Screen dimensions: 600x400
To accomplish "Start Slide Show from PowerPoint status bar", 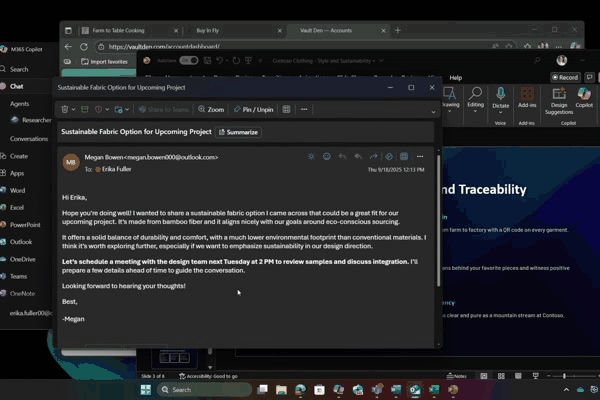I will pyautogui.click(x=535, y=376).
